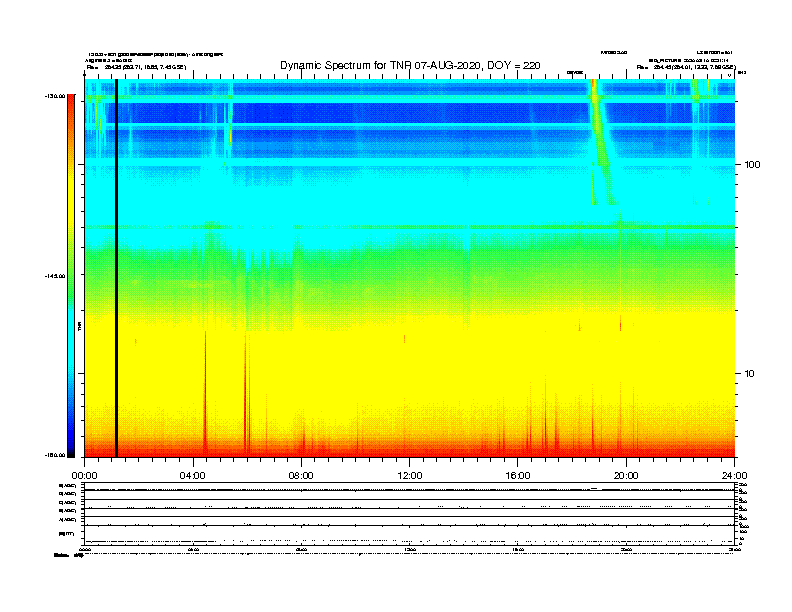792x612 pixels.
Task: Click the -145.00 color scale label
Action: pos(54,276)
